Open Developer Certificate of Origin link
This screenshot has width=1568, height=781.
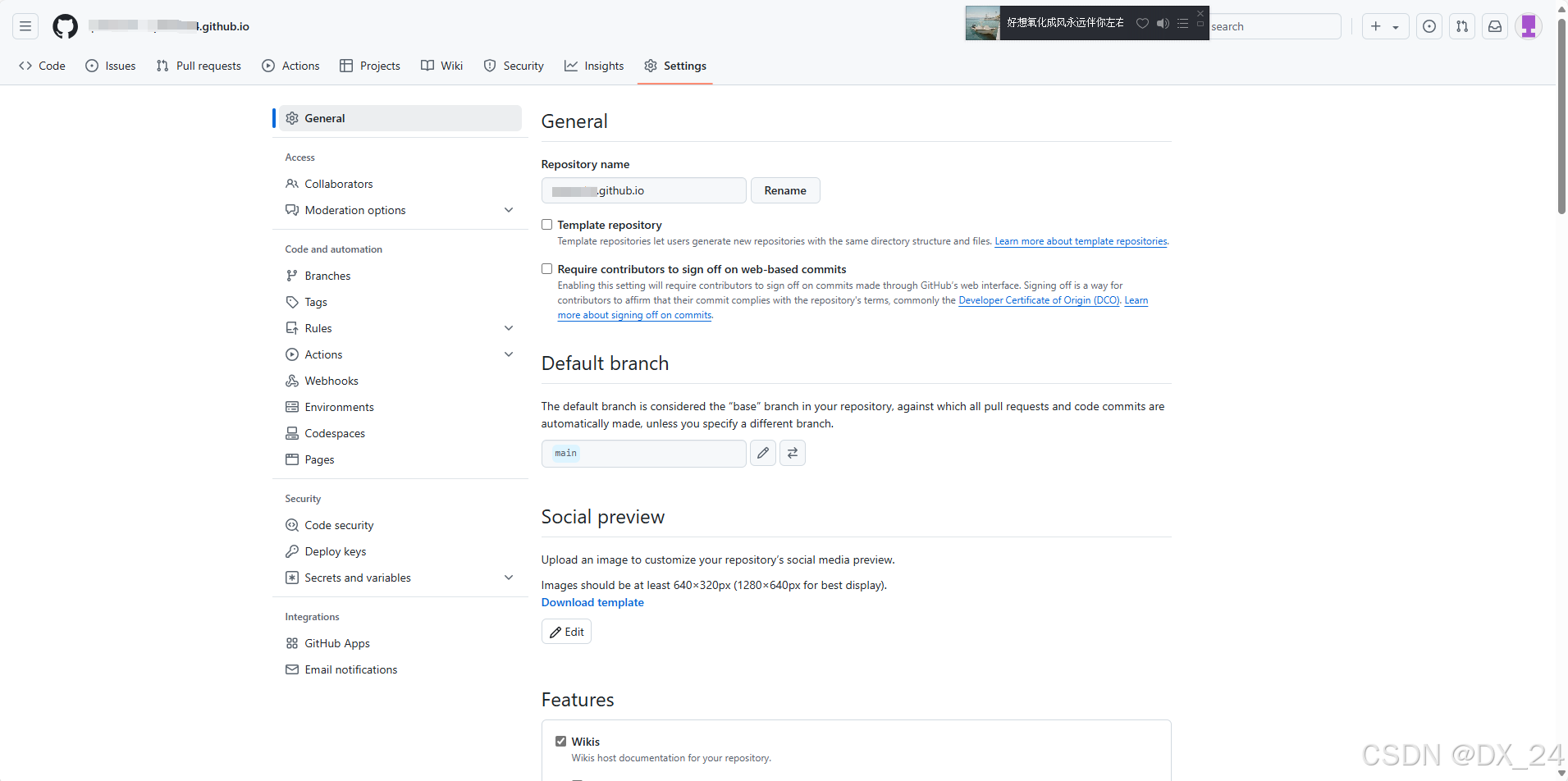(x=1039, y=300)
